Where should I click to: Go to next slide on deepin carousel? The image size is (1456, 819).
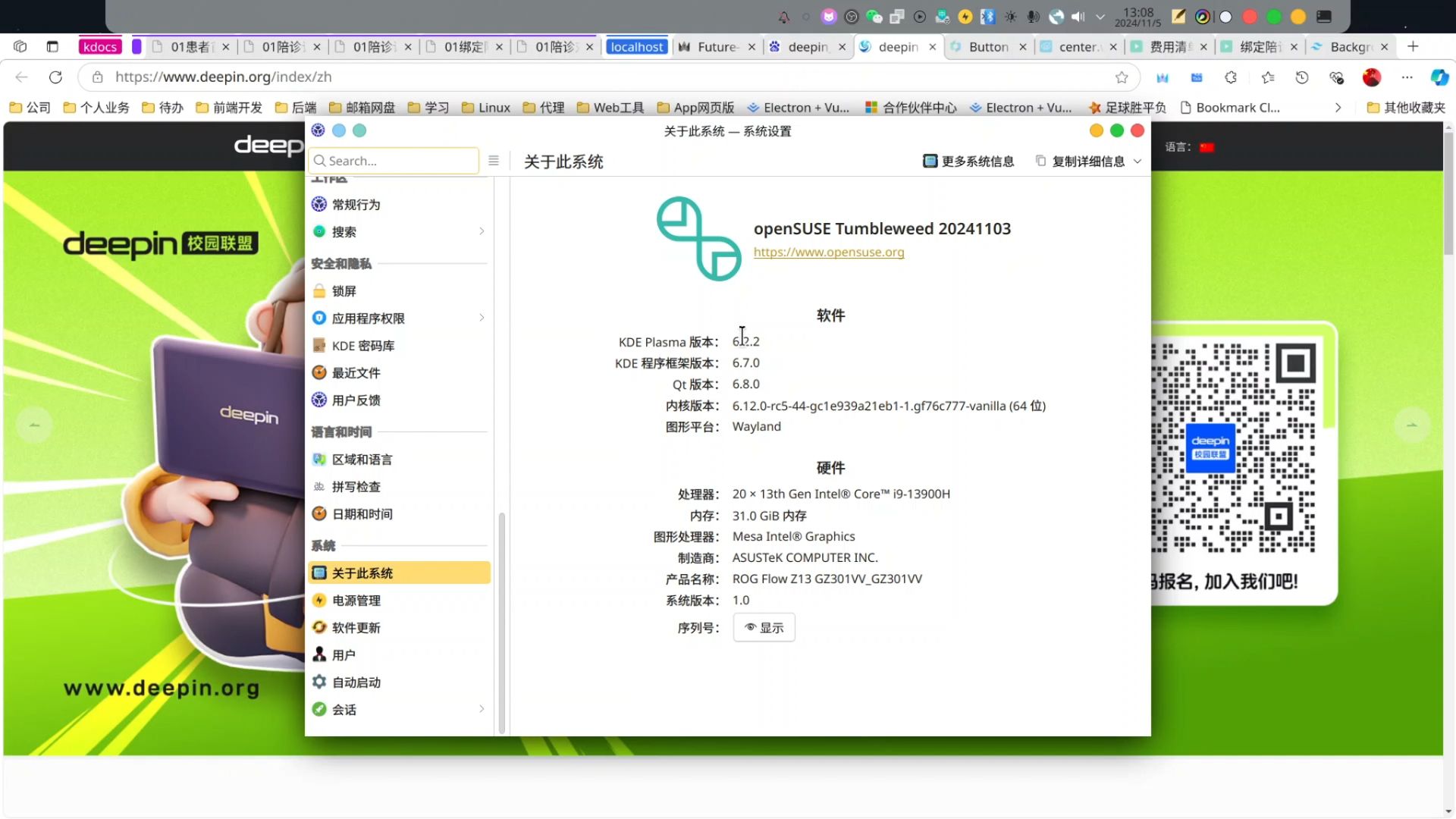pos(1412,425)
